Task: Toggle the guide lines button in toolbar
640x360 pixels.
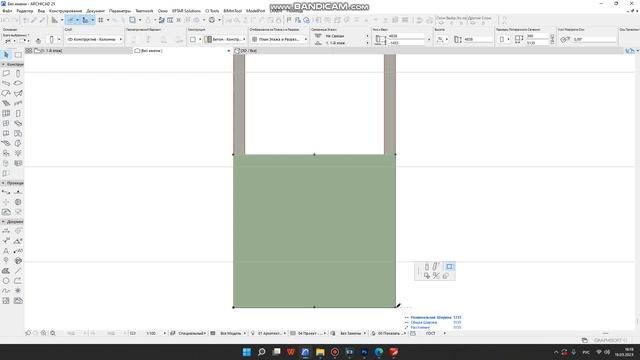Action: 71,20
